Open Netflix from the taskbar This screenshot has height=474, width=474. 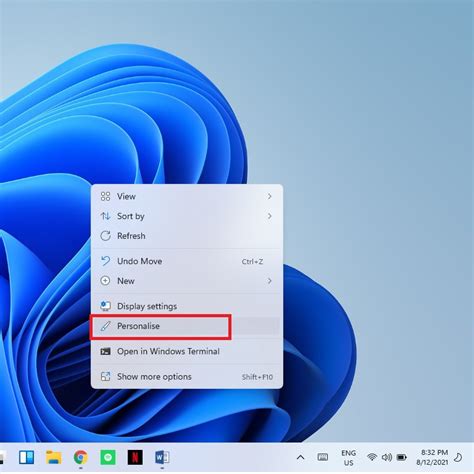pyautogui.click(x=135, y=457)
